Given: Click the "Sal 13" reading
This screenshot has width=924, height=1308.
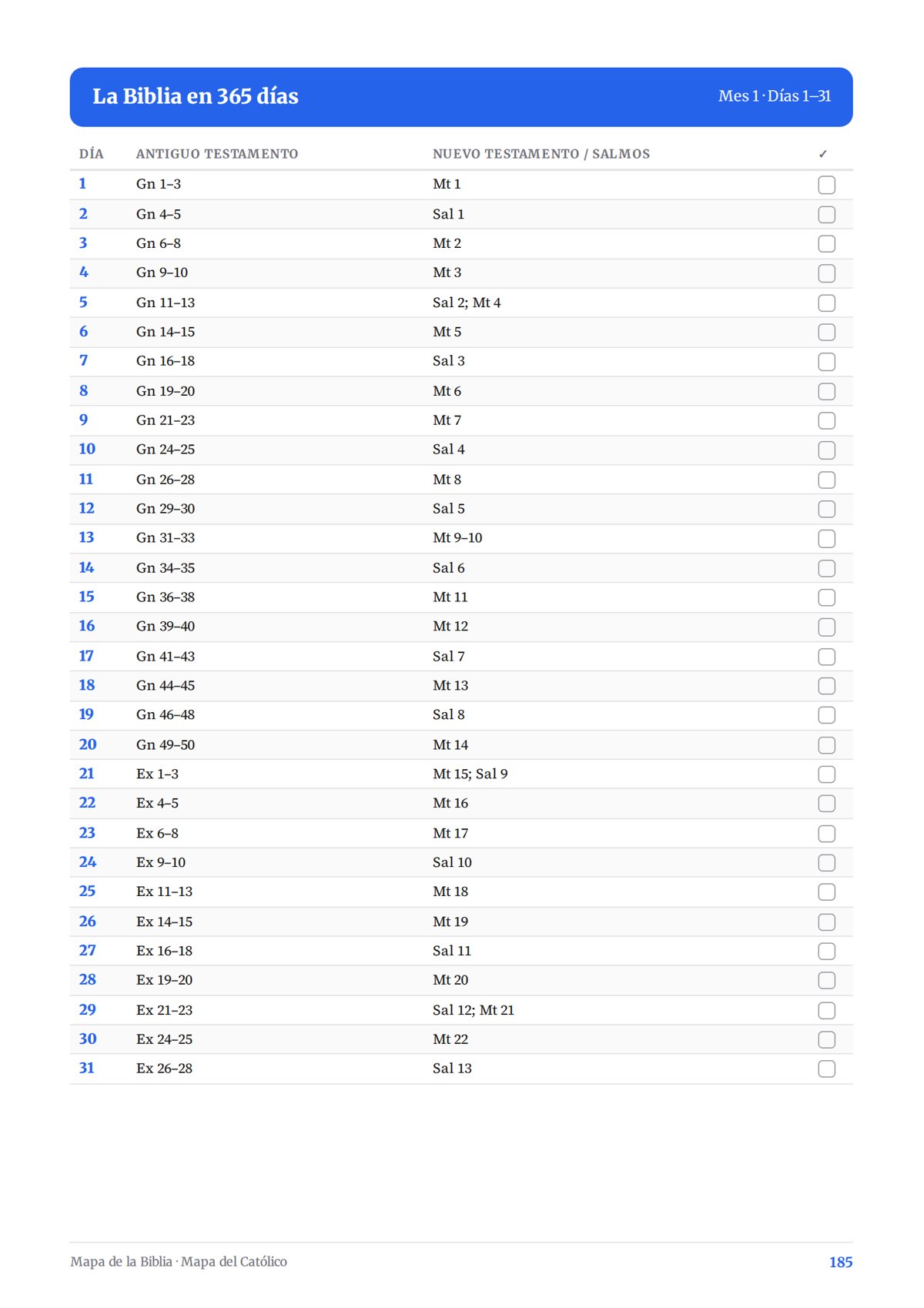Looking at the screenshot, I should pyautogui.click(x=452, y=1069).
